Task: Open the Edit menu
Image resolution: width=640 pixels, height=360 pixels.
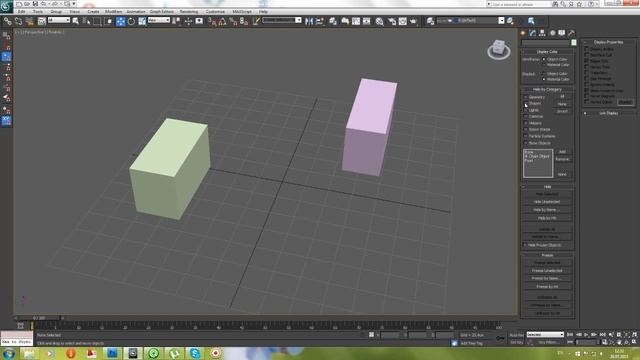Action: click(x=21, y=11)
